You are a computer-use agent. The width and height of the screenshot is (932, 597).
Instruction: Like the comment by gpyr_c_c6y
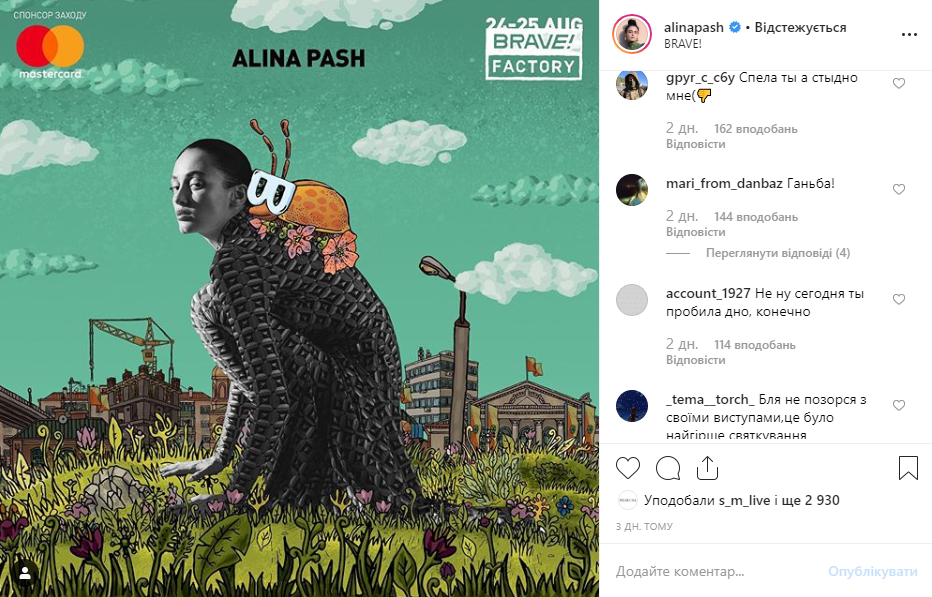[x=899, y=83]
